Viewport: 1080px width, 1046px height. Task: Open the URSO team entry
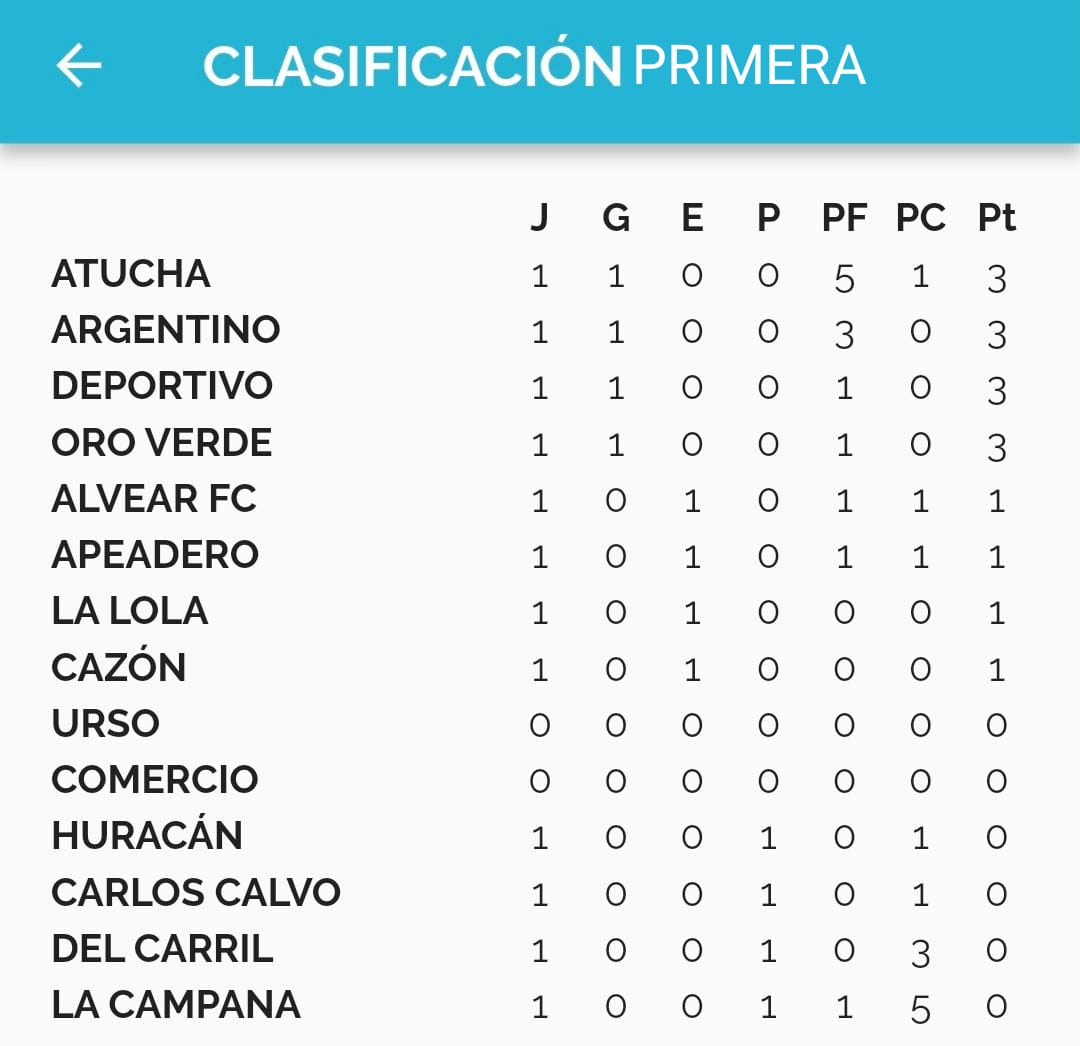click(106, 723)
